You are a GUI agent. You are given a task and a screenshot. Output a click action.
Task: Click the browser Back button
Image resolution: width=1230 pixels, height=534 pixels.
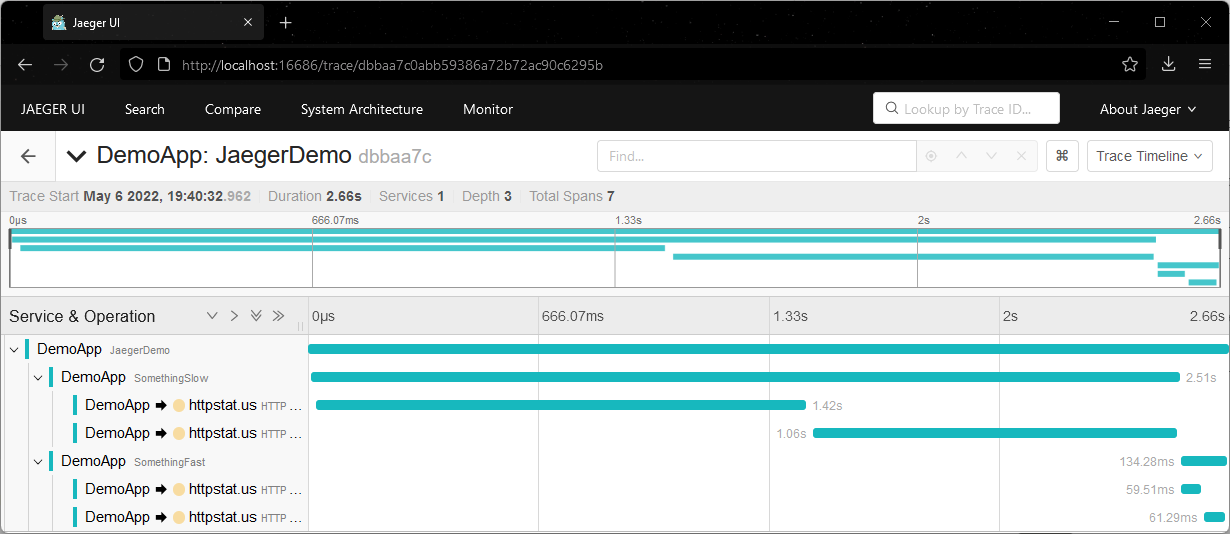(x=26, y=64)
